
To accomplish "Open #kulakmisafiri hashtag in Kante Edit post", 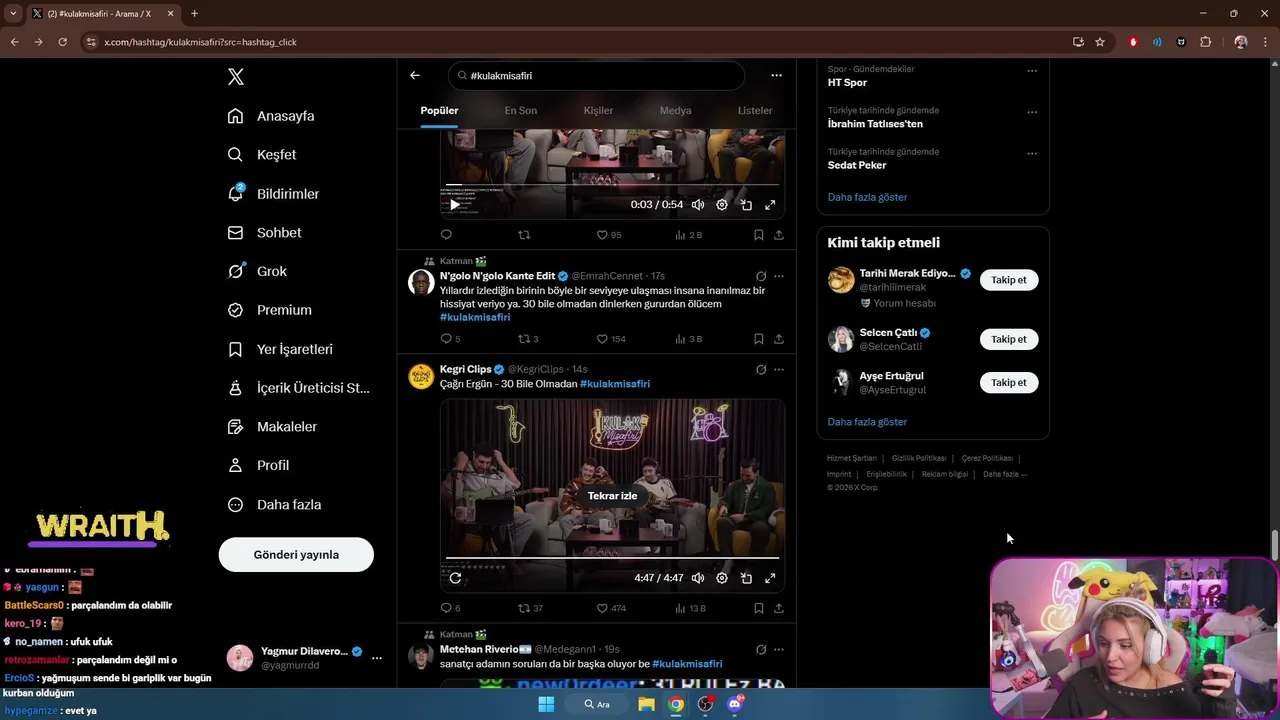I will point(475,317).
